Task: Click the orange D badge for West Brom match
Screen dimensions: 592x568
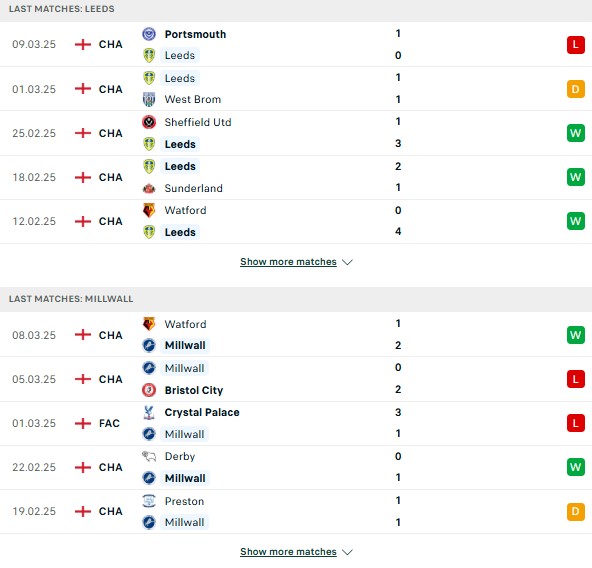Action: tap(575, 89)
